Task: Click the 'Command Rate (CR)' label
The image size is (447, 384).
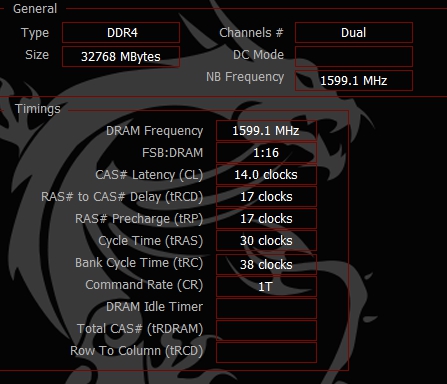Action: (144, 285)
